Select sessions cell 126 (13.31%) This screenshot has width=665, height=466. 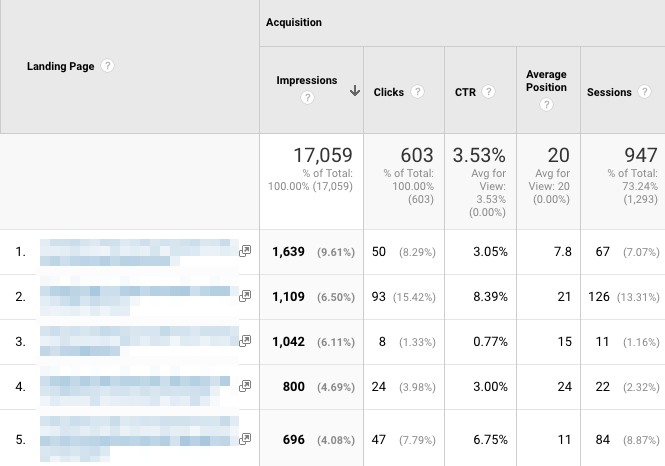pyautogui.click(x=624, y=297)
